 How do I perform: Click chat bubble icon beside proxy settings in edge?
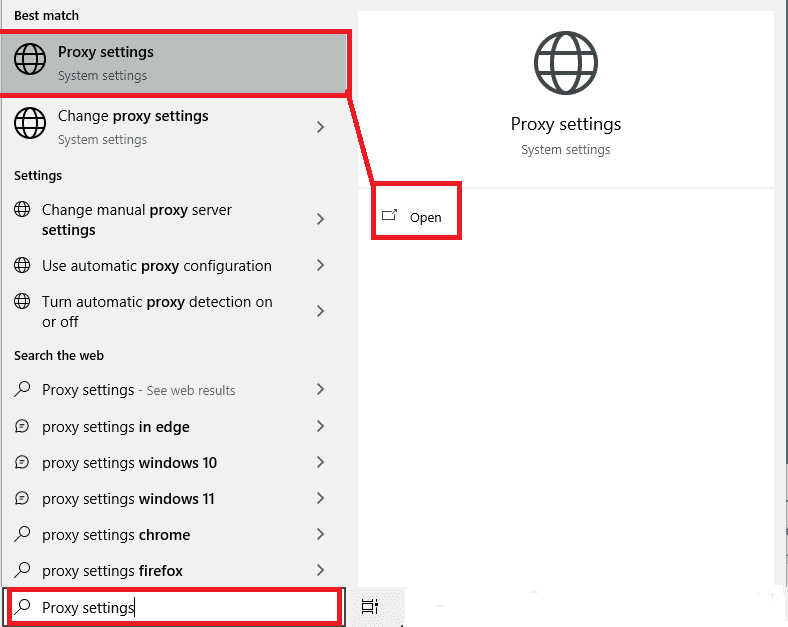[22, 427]
